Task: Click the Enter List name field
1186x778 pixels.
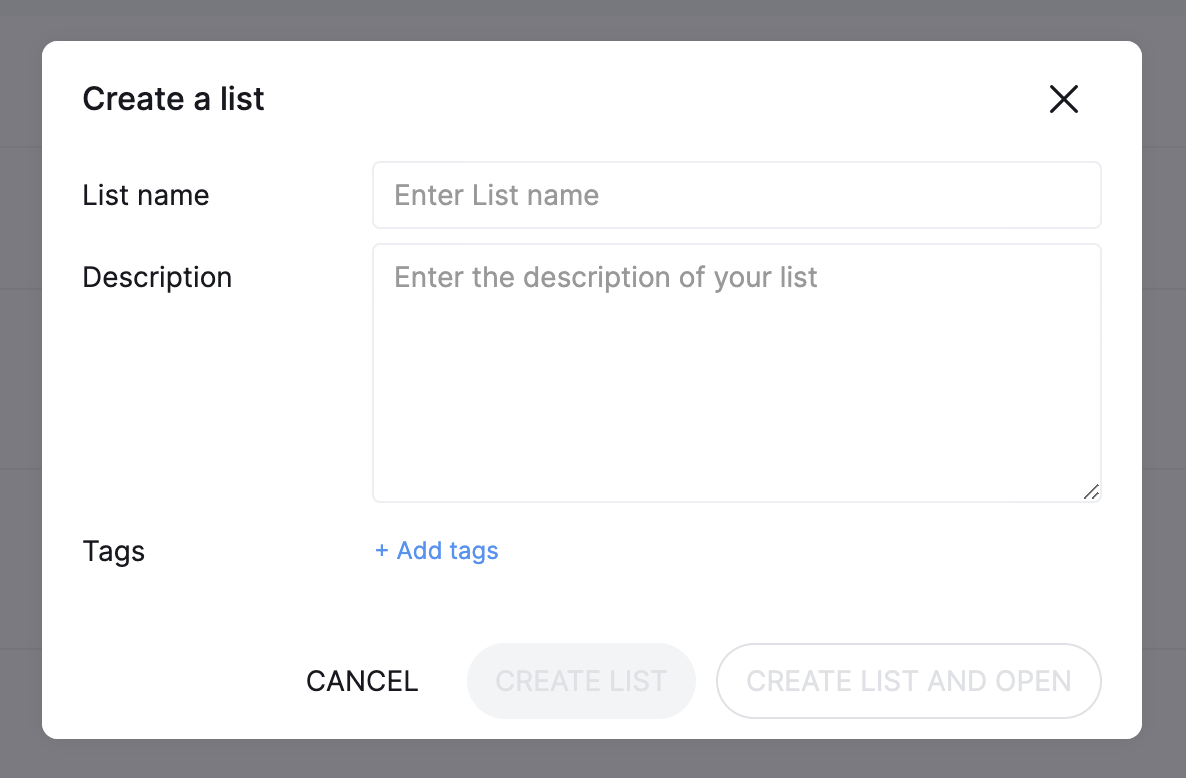Action: click(736, 195)
